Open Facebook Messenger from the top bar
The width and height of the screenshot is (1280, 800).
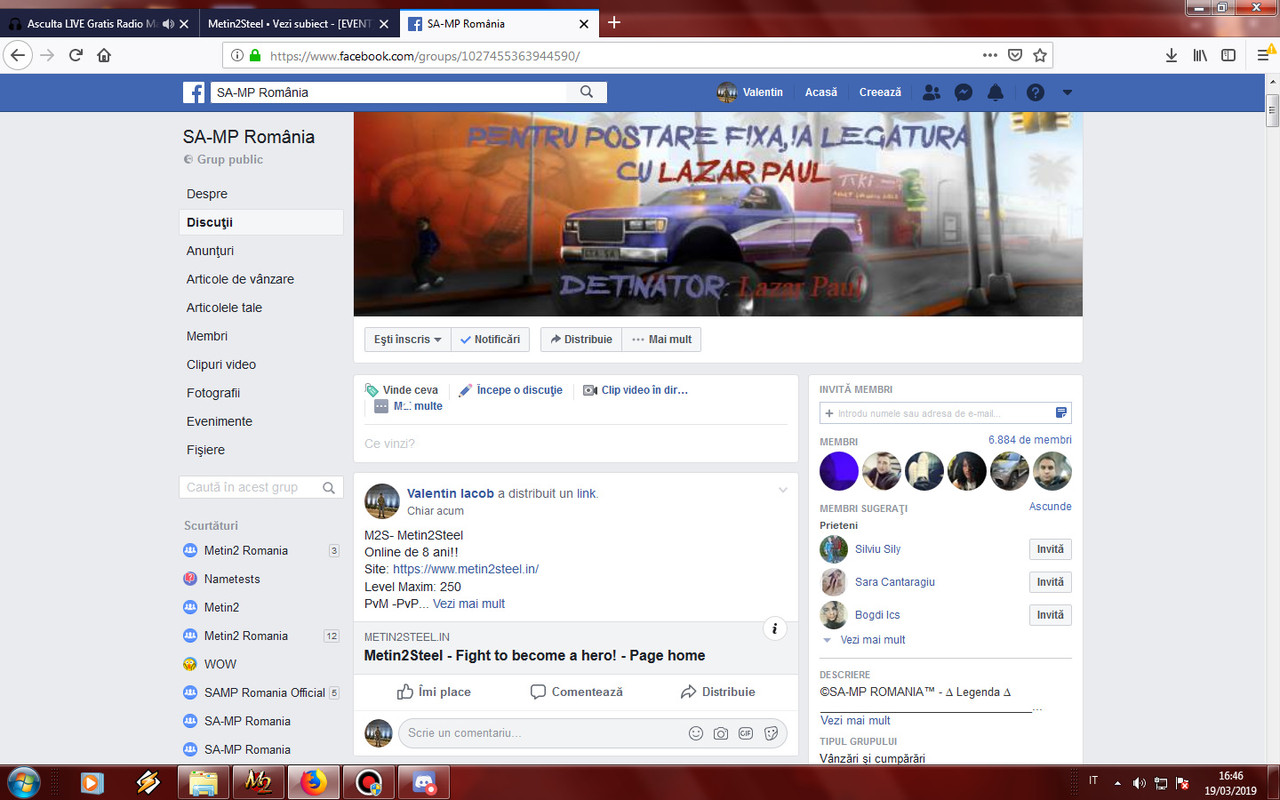(962, 92)
